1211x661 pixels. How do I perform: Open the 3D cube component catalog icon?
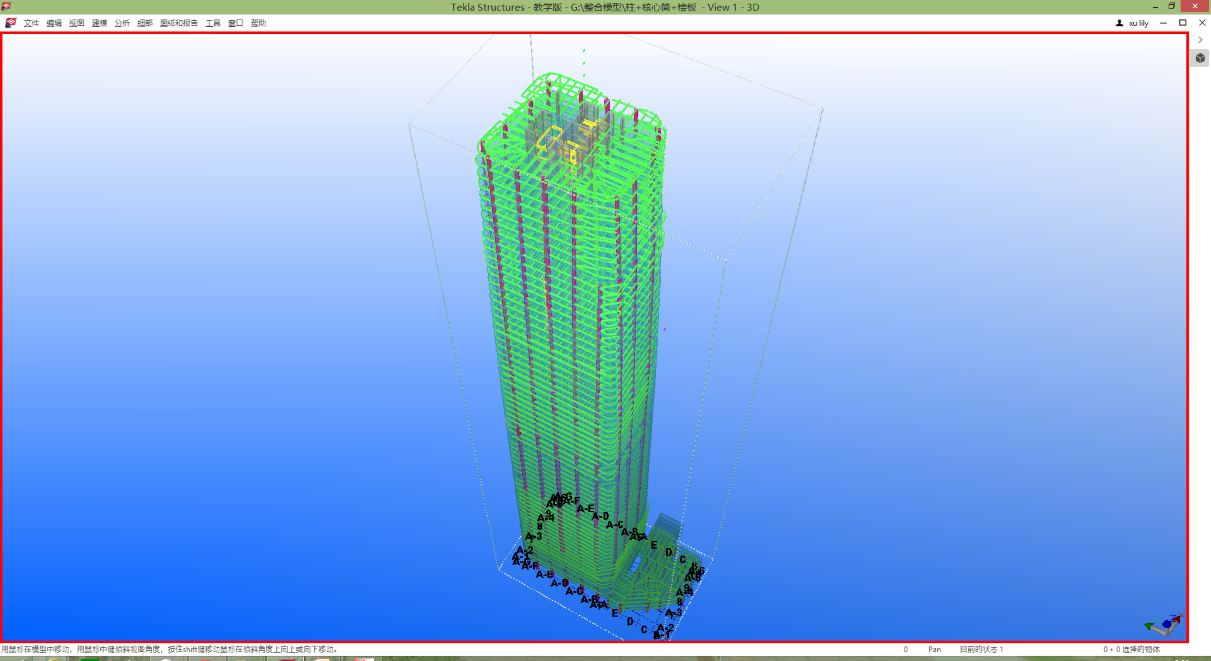point(1200,58)
